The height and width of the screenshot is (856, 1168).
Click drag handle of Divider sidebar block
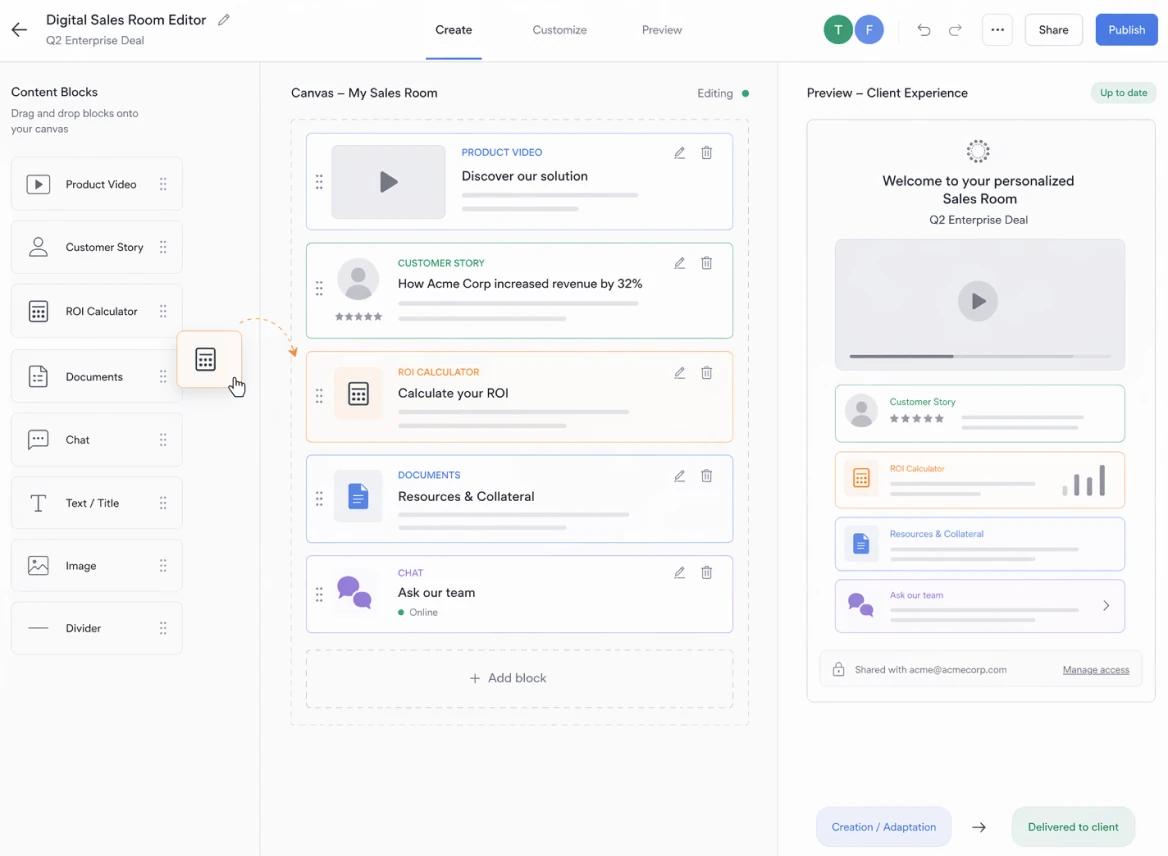[x=163, y=628]
